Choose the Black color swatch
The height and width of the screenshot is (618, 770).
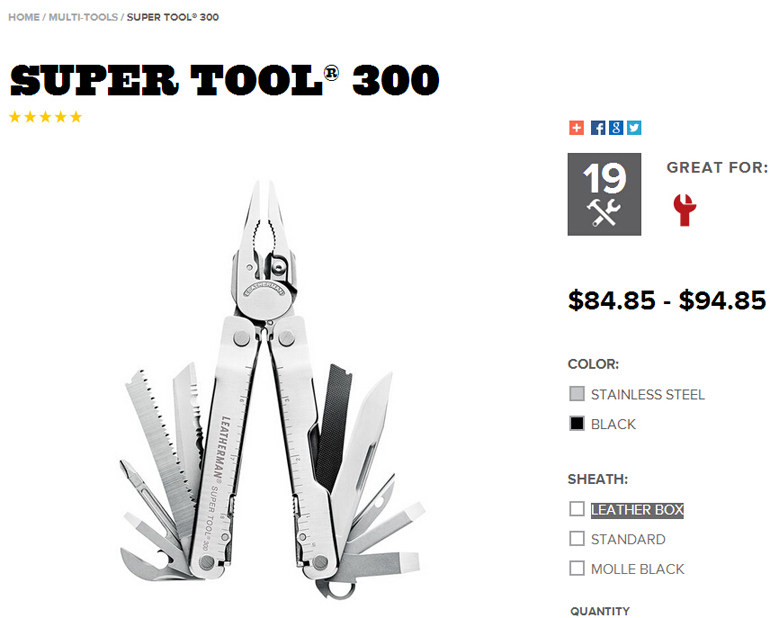coord(577,423)
